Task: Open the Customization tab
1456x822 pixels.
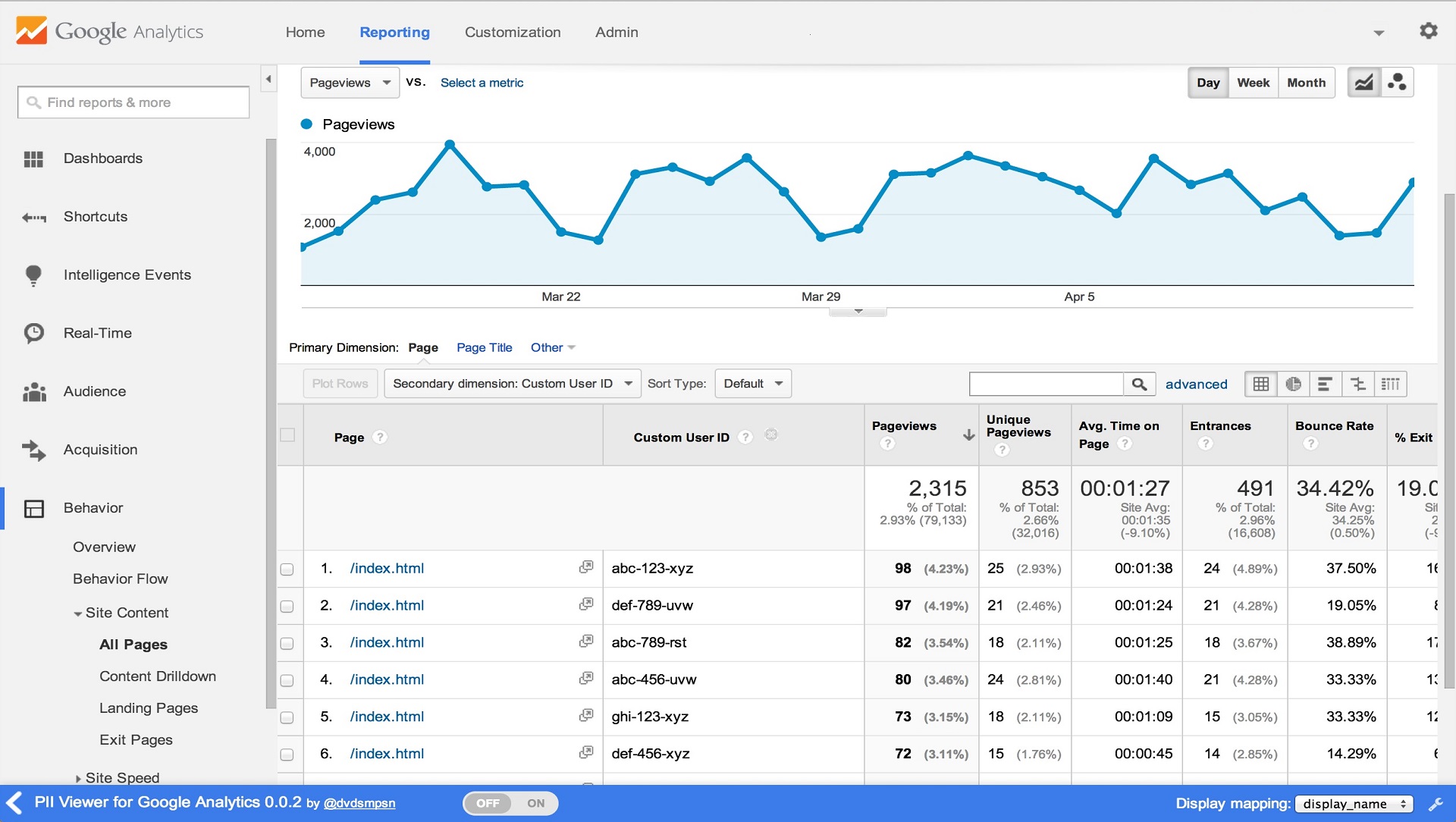Action: [x=513, y=32]
